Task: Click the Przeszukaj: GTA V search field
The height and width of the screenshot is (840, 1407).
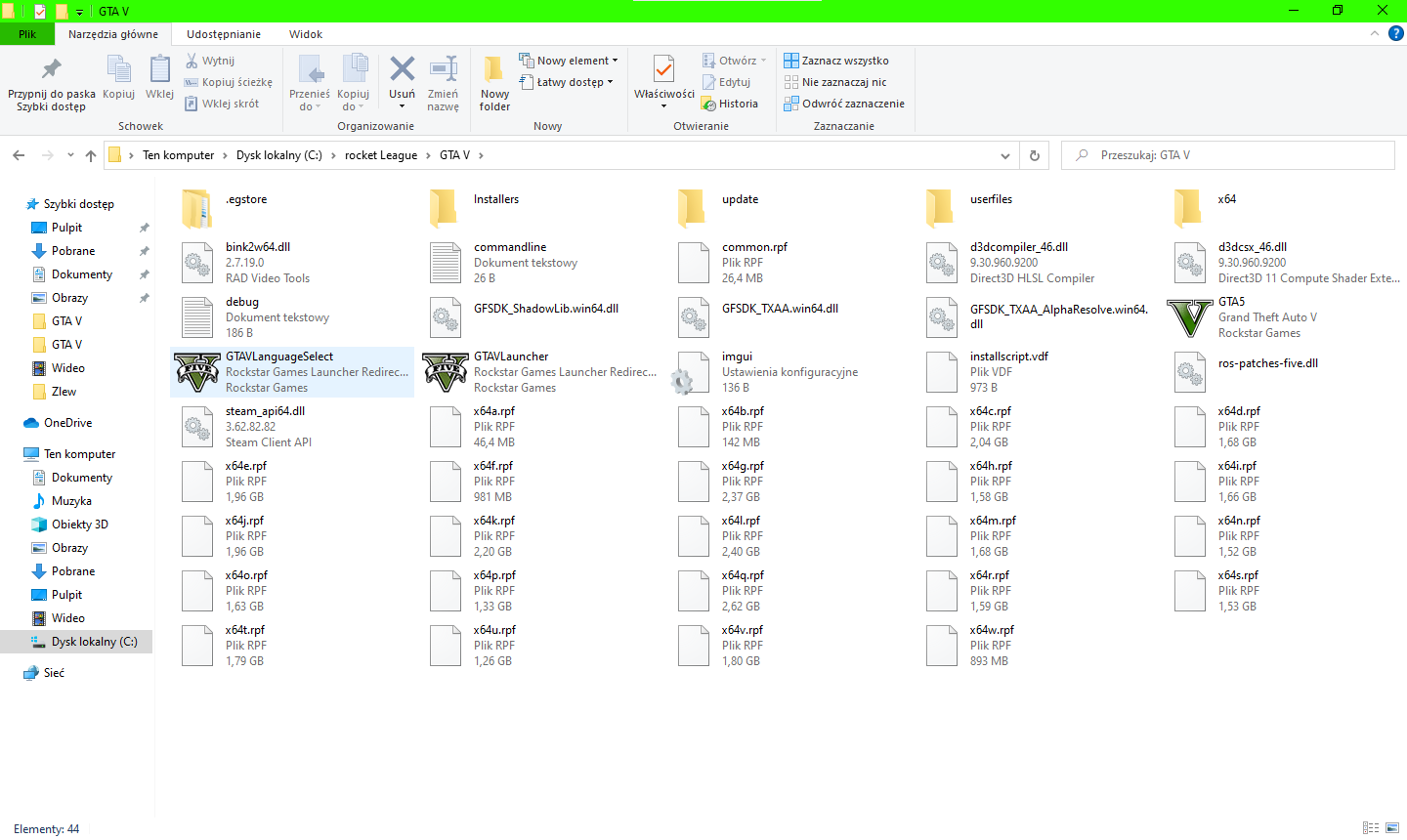Action: point(1228,155)
